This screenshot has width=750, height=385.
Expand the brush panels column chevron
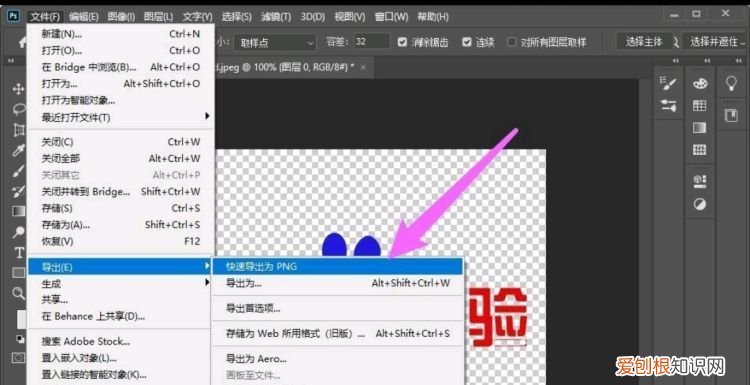click(x=675, y=61)
